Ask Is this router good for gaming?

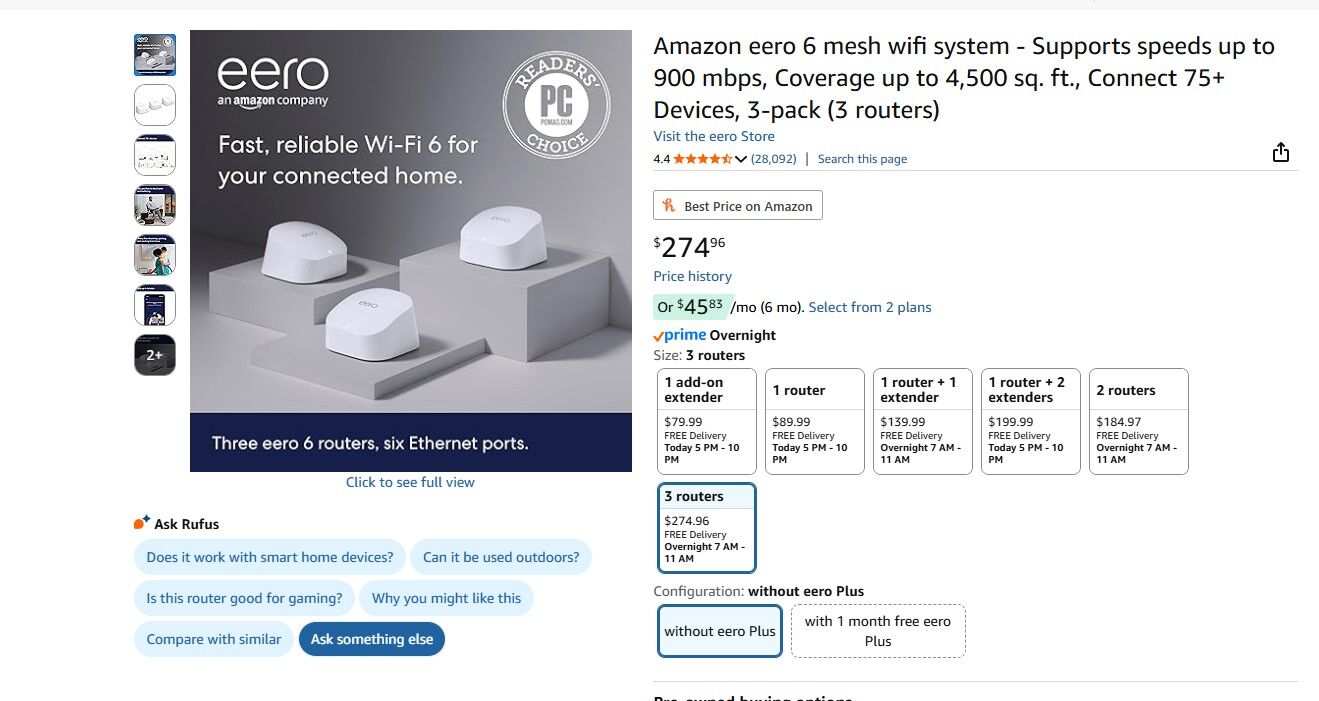click(244, 598)
